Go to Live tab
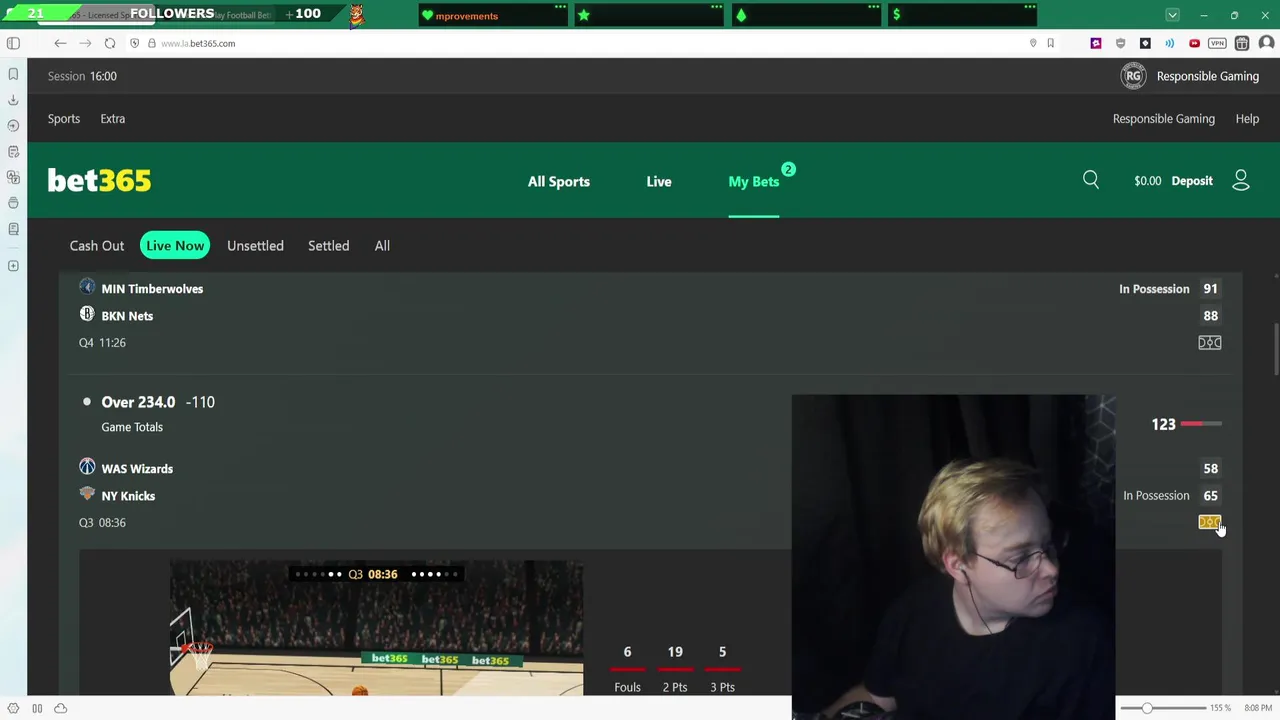This screenshot has height=720, width=1280. click(x=659, y=182)
